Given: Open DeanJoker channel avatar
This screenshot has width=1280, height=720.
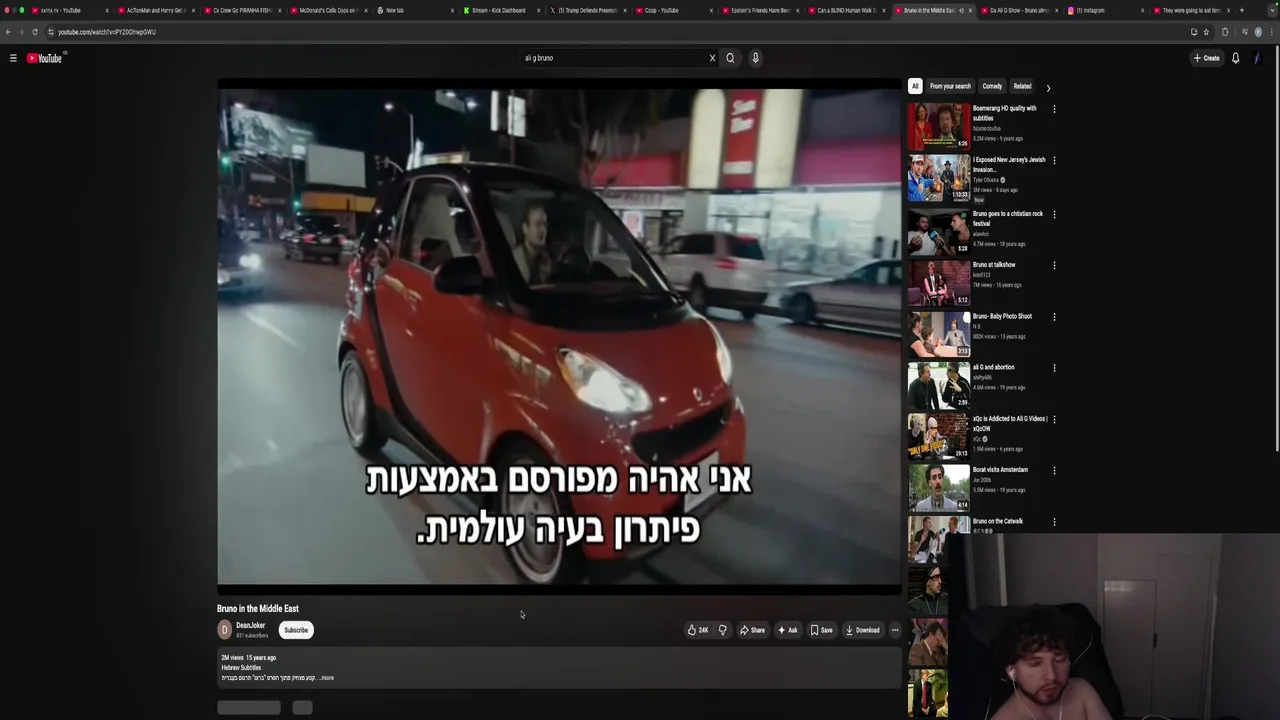Looking at the screenshot, I should pos(224,629).
